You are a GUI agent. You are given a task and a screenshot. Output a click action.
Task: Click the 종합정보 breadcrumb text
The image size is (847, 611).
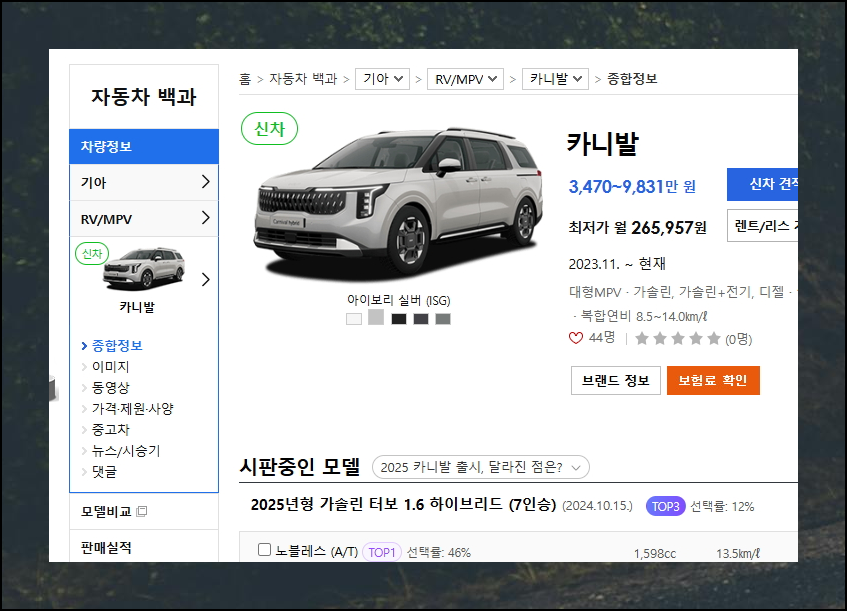pos(632,79)
